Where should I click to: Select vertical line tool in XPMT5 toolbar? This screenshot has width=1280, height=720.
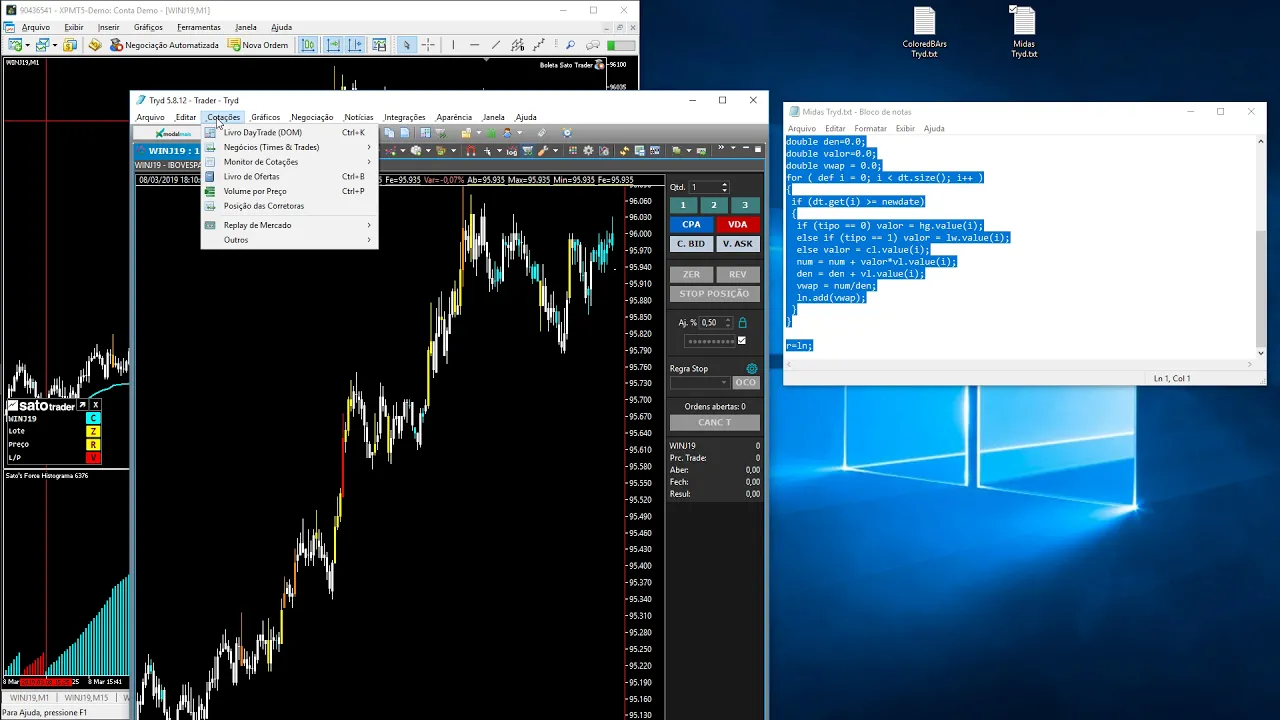pyautogui.click(x=453, y=45)
